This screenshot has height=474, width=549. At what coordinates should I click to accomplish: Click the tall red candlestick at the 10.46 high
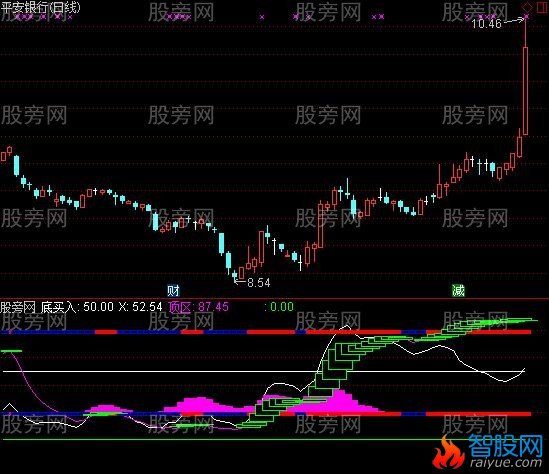(525, 91)
